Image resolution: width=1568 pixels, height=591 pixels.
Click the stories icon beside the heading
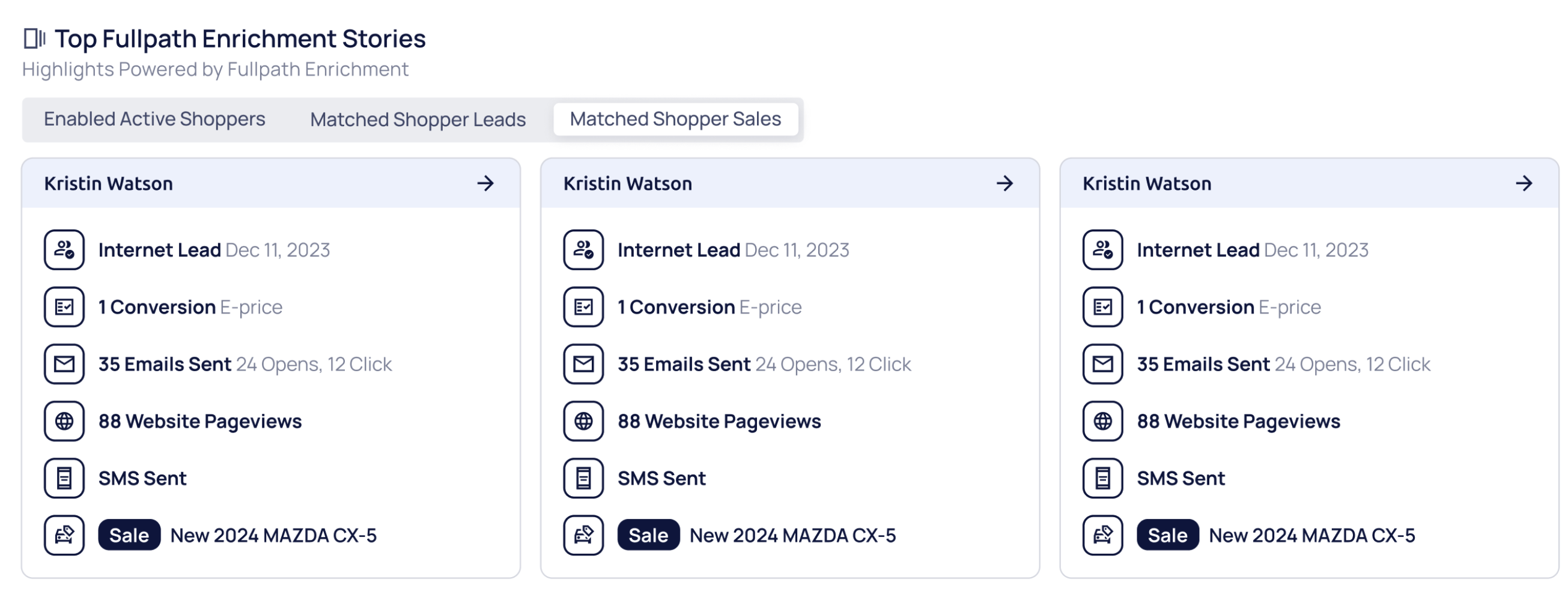tap(34, 38)
